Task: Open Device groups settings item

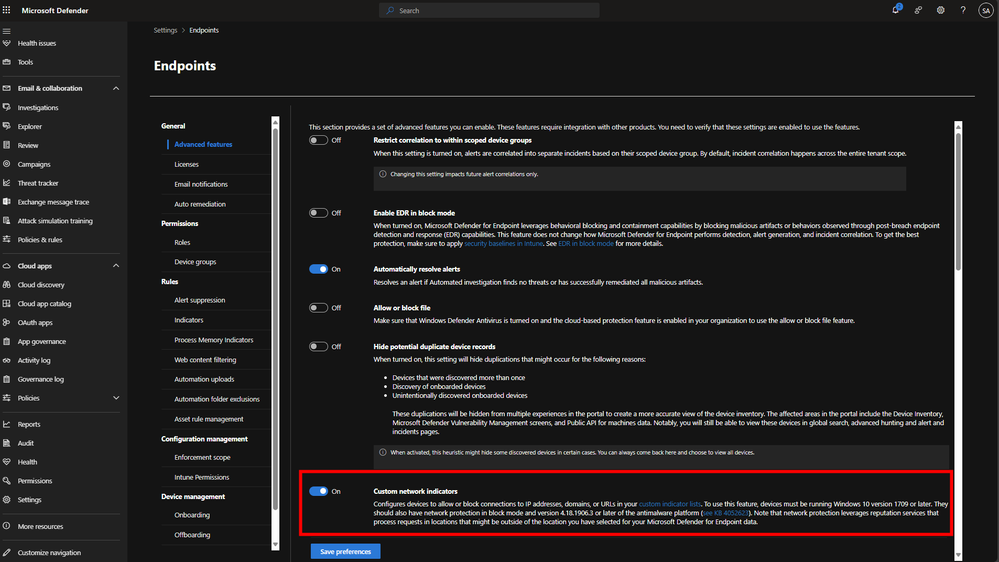Action: pos(195,262)
